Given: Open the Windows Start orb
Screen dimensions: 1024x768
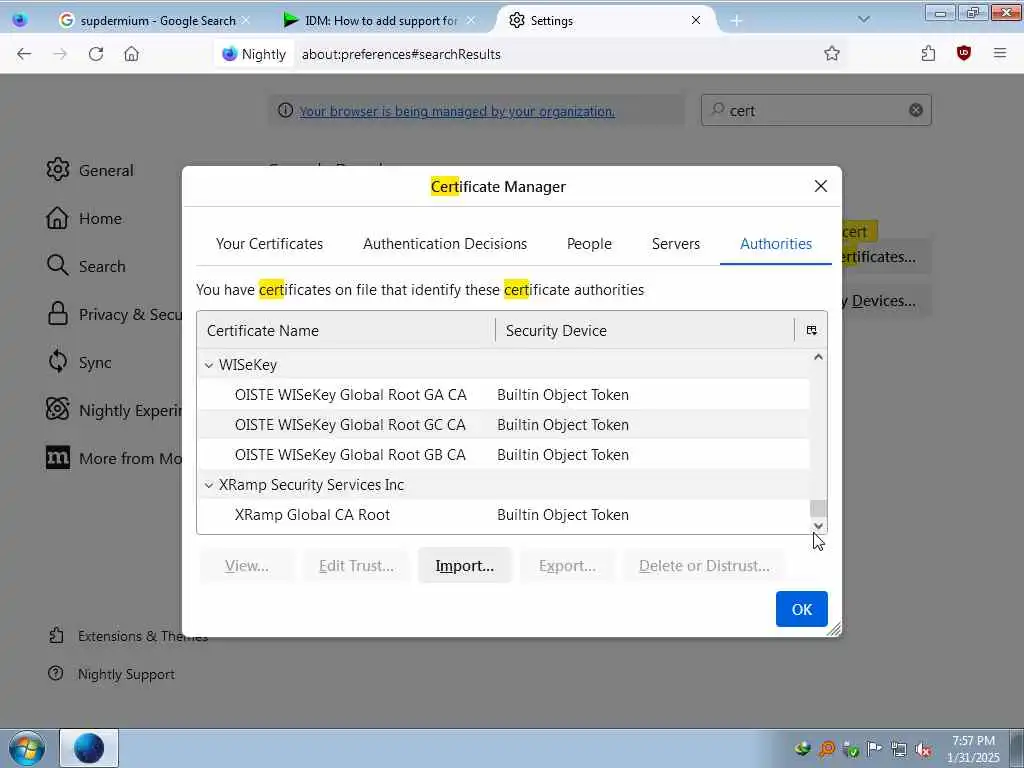Looking at the screenshot, I should [x=27, y=748].
